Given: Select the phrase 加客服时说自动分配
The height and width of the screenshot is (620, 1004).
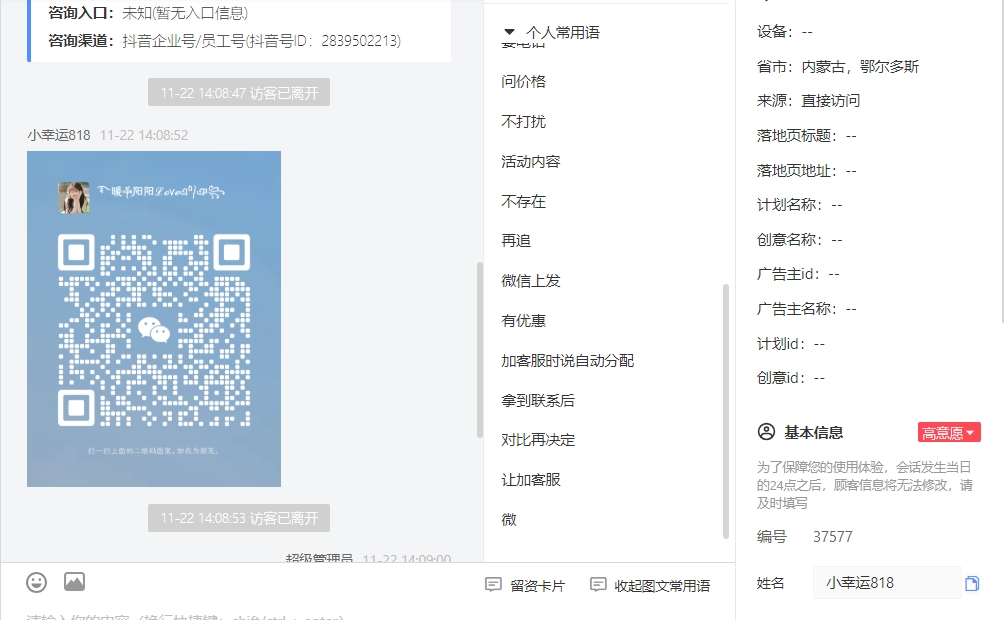Looking at the screenshot, I should tap(567, 361).
